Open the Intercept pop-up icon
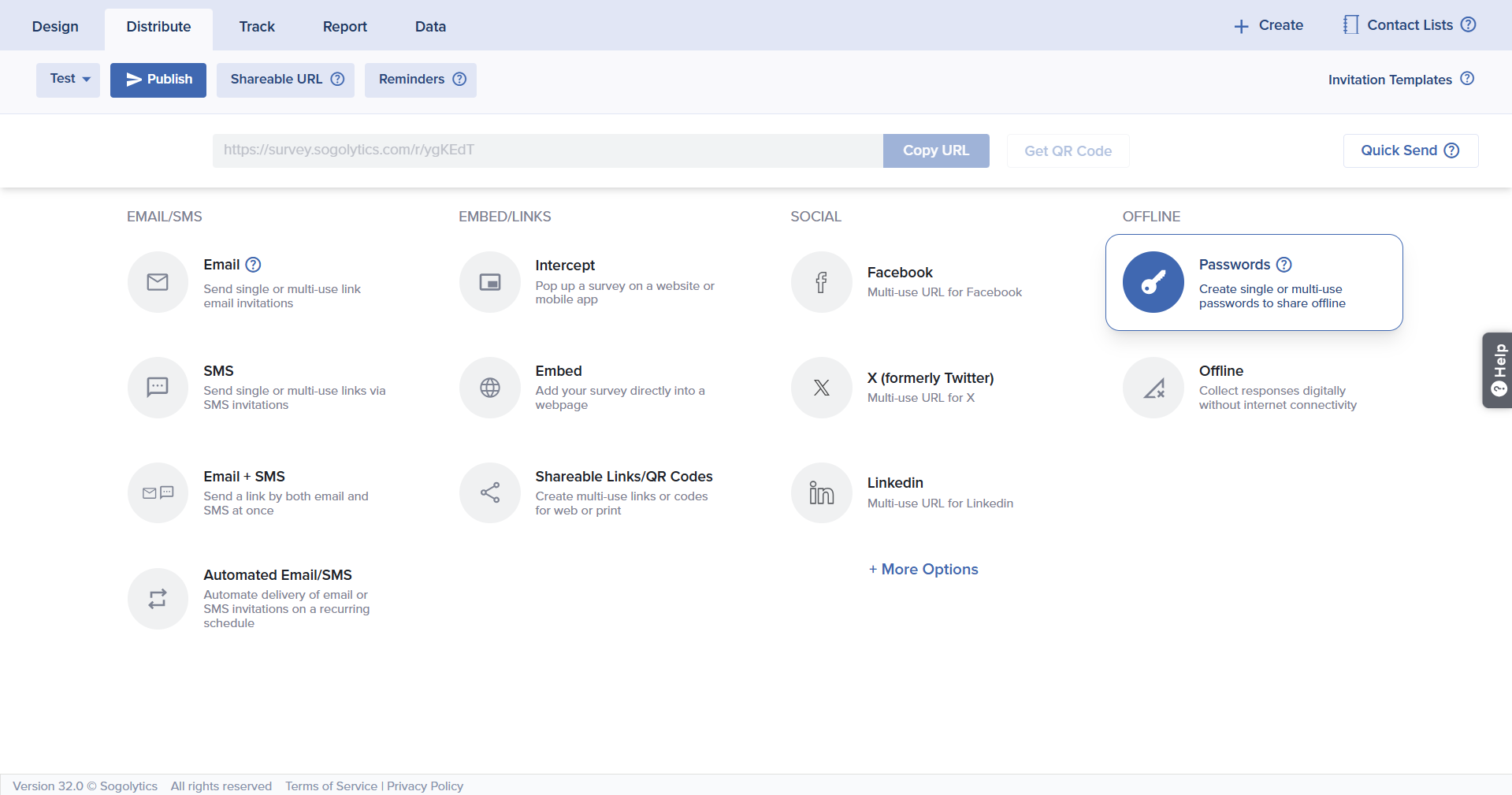 coord(489,282)
